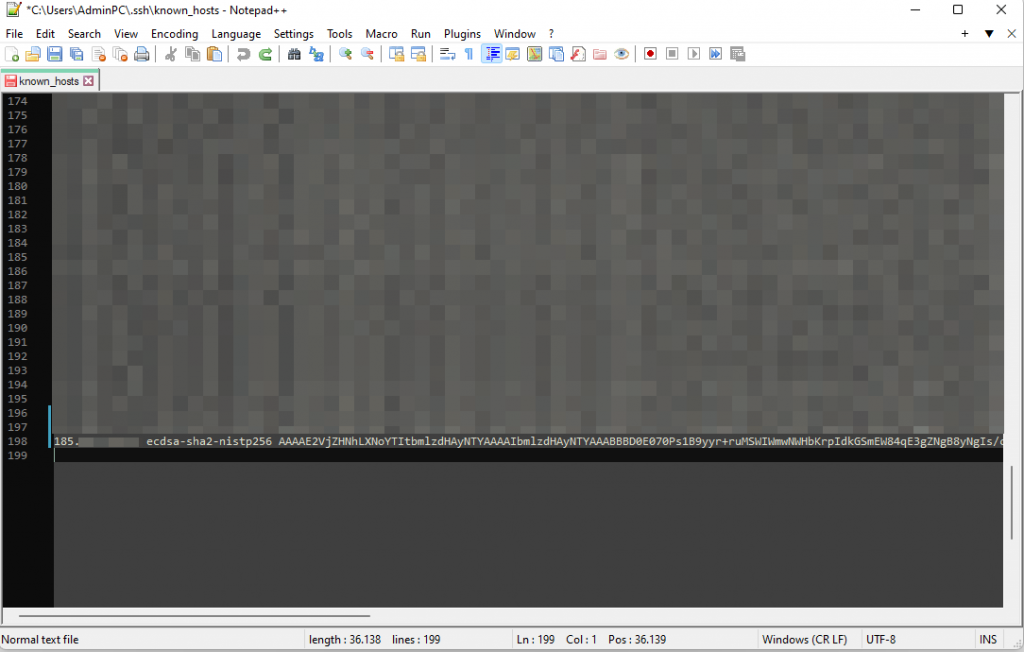The image size is (1024, 652).
Task: Select the known_hosts document tab
Action: (48, 81)
